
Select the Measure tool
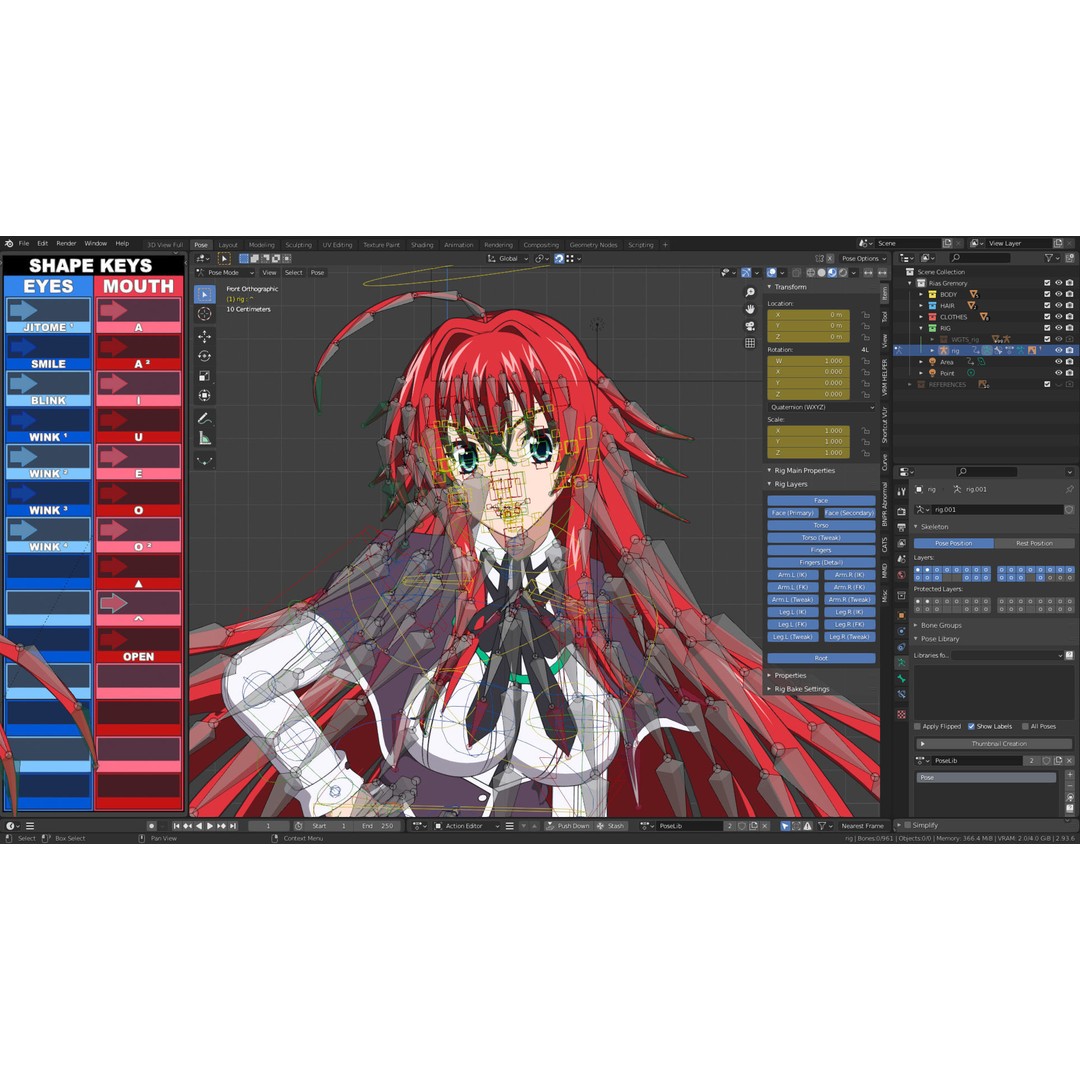point(205,438)
